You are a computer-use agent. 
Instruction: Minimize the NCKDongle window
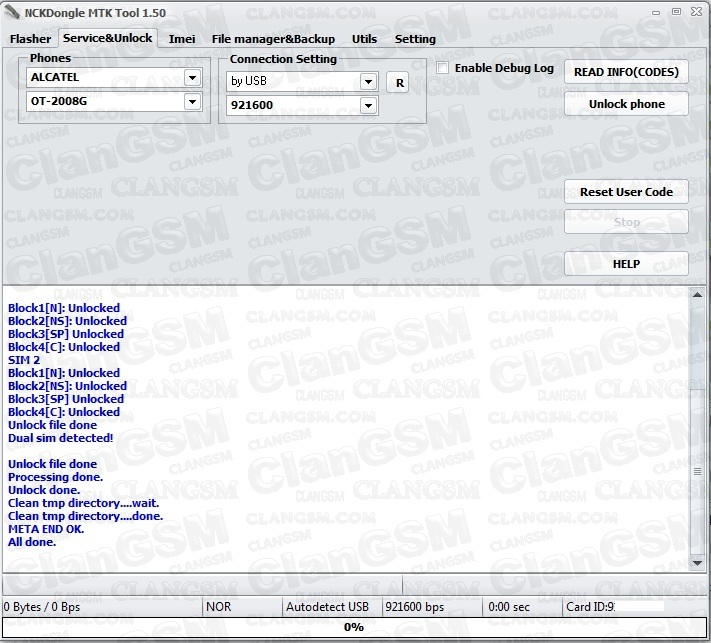656,13
